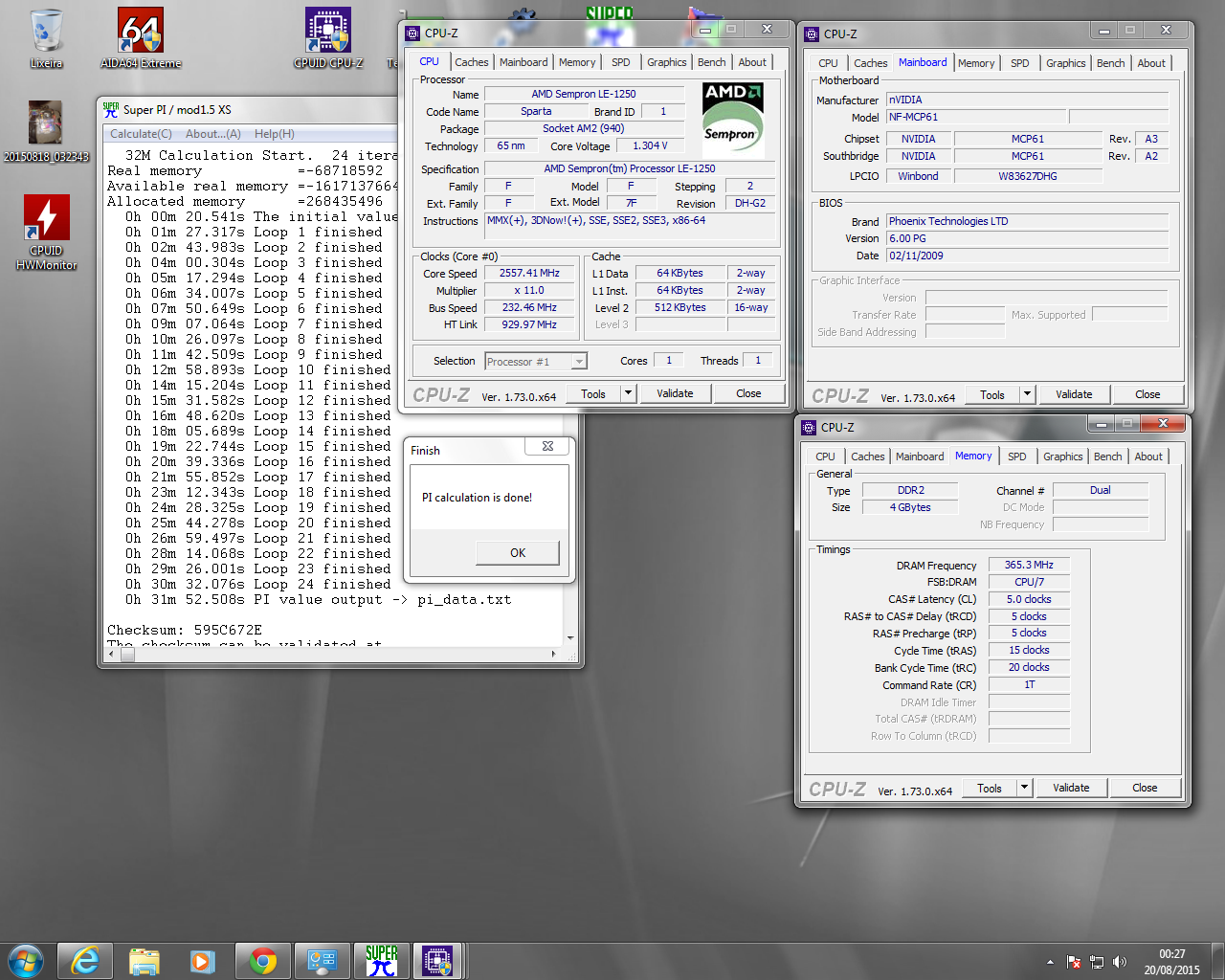The height and width of the screenshot is (980, 1225).
Task: Select About tab in the Memory CPU-Z window
Action: pos(1148,457)
